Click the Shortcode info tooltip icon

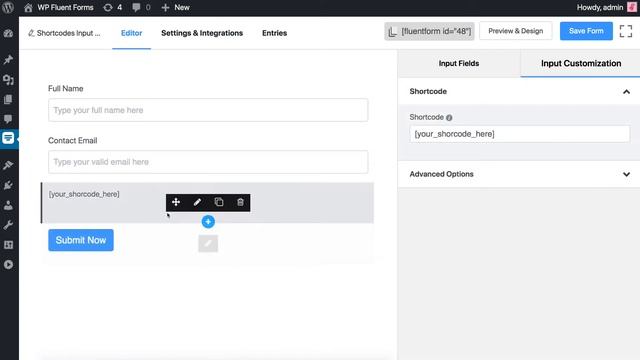point(449,118)
